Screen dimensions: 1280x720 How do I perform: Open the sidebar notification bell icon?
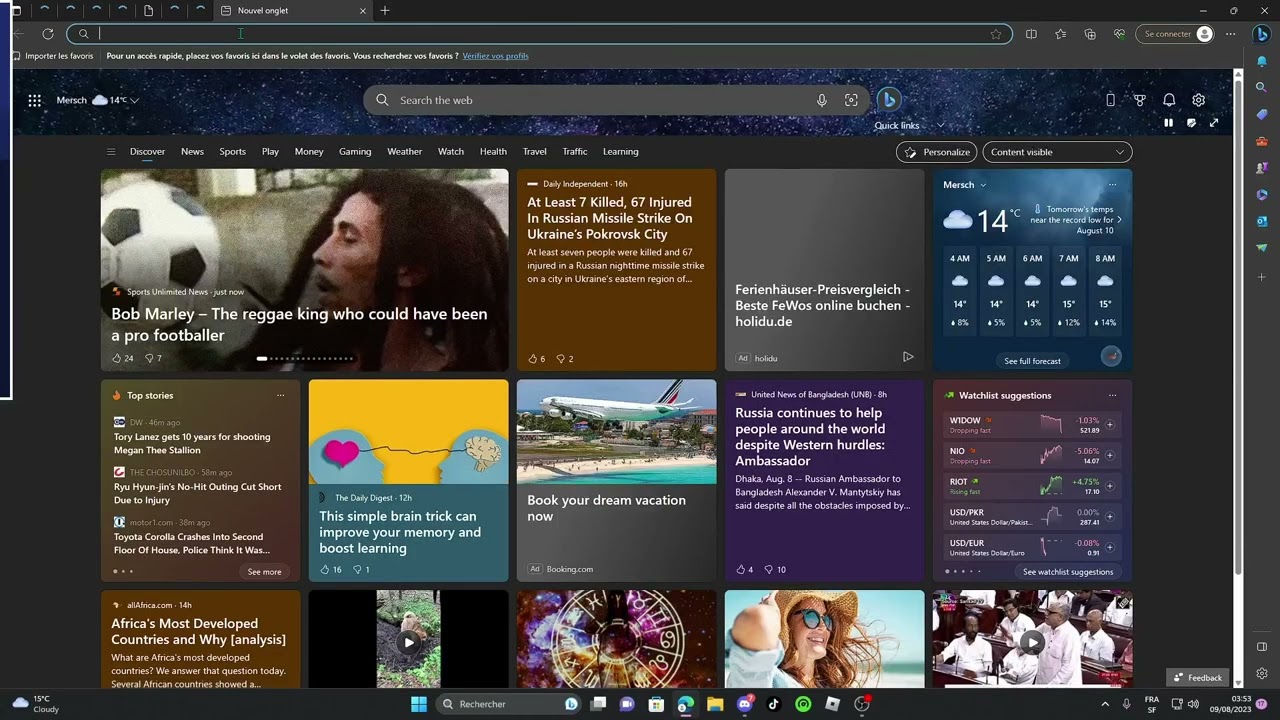pyautogui.click(x=1262, y=61)
